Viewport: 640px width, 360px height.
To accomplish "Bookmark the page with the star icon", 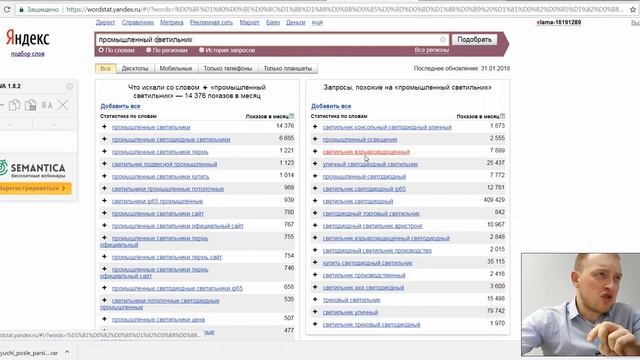I will 633,9.
